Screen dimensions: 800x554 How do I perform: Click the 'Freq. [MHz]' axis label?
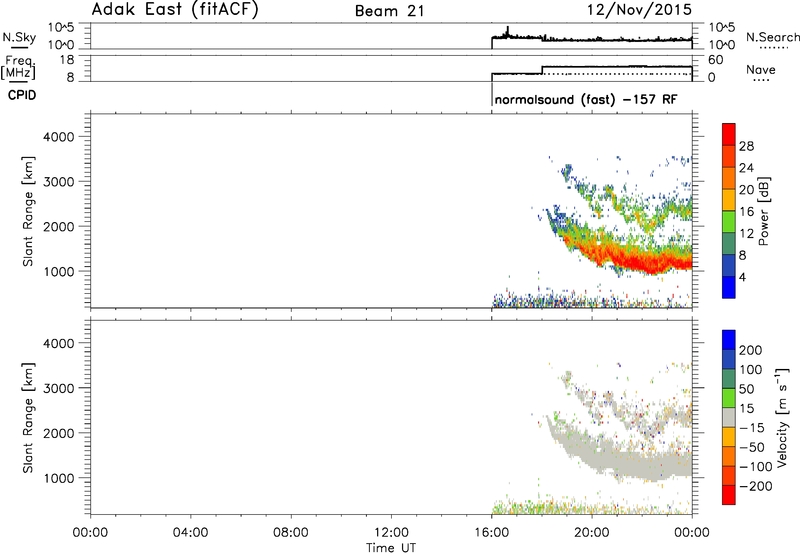18,67
